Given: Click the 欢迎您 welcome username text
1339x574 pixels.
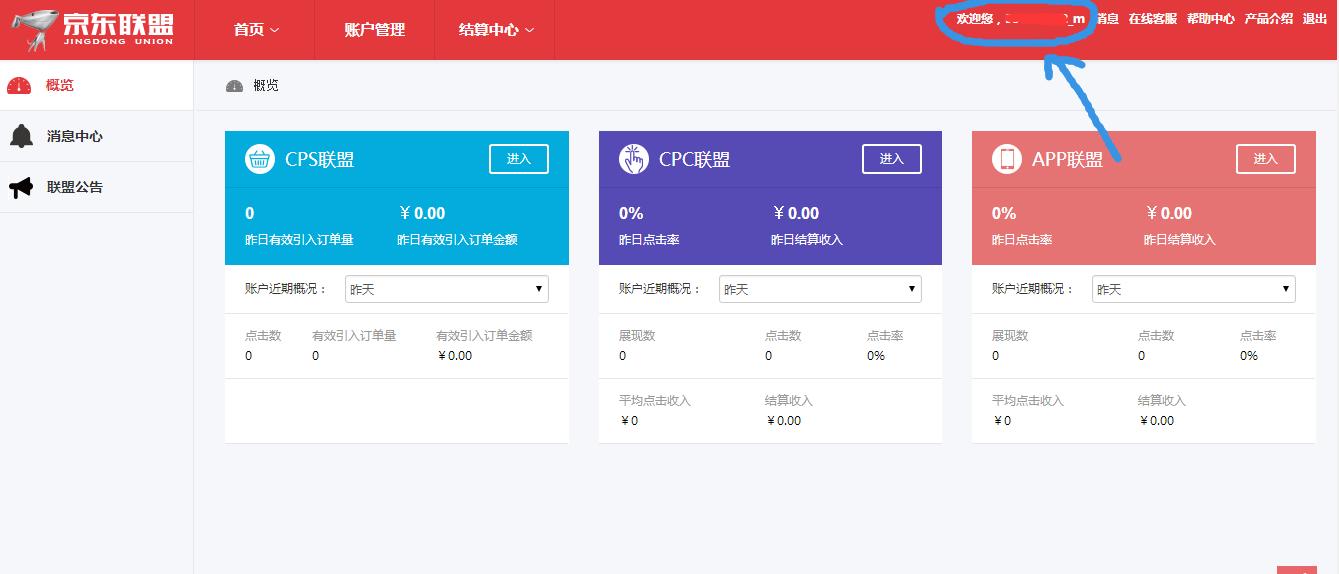Looking at the screenshot, I should point(1021,19).
